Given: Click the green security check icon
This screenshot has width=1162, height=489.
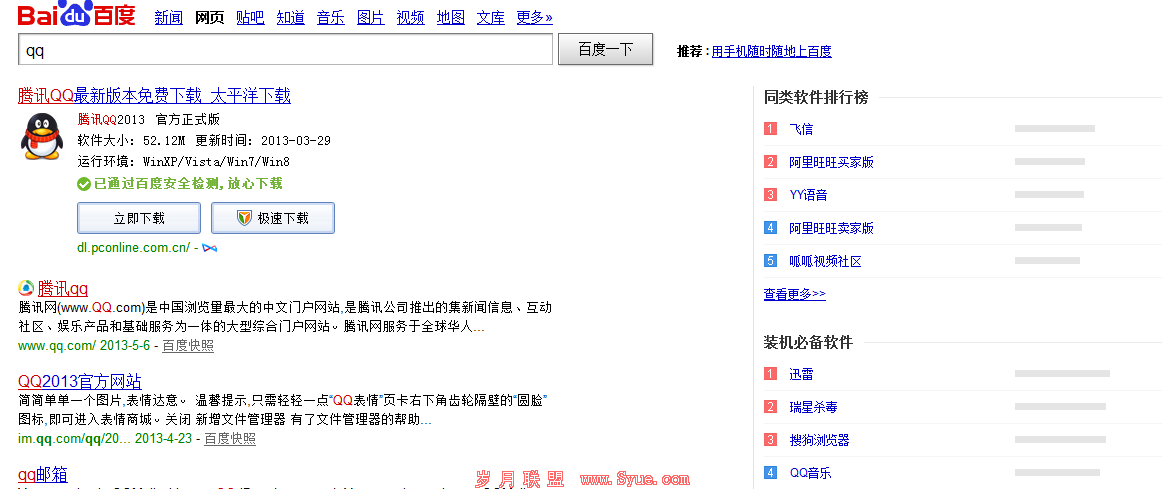Looking at the screenshot, I should [84, 184].
